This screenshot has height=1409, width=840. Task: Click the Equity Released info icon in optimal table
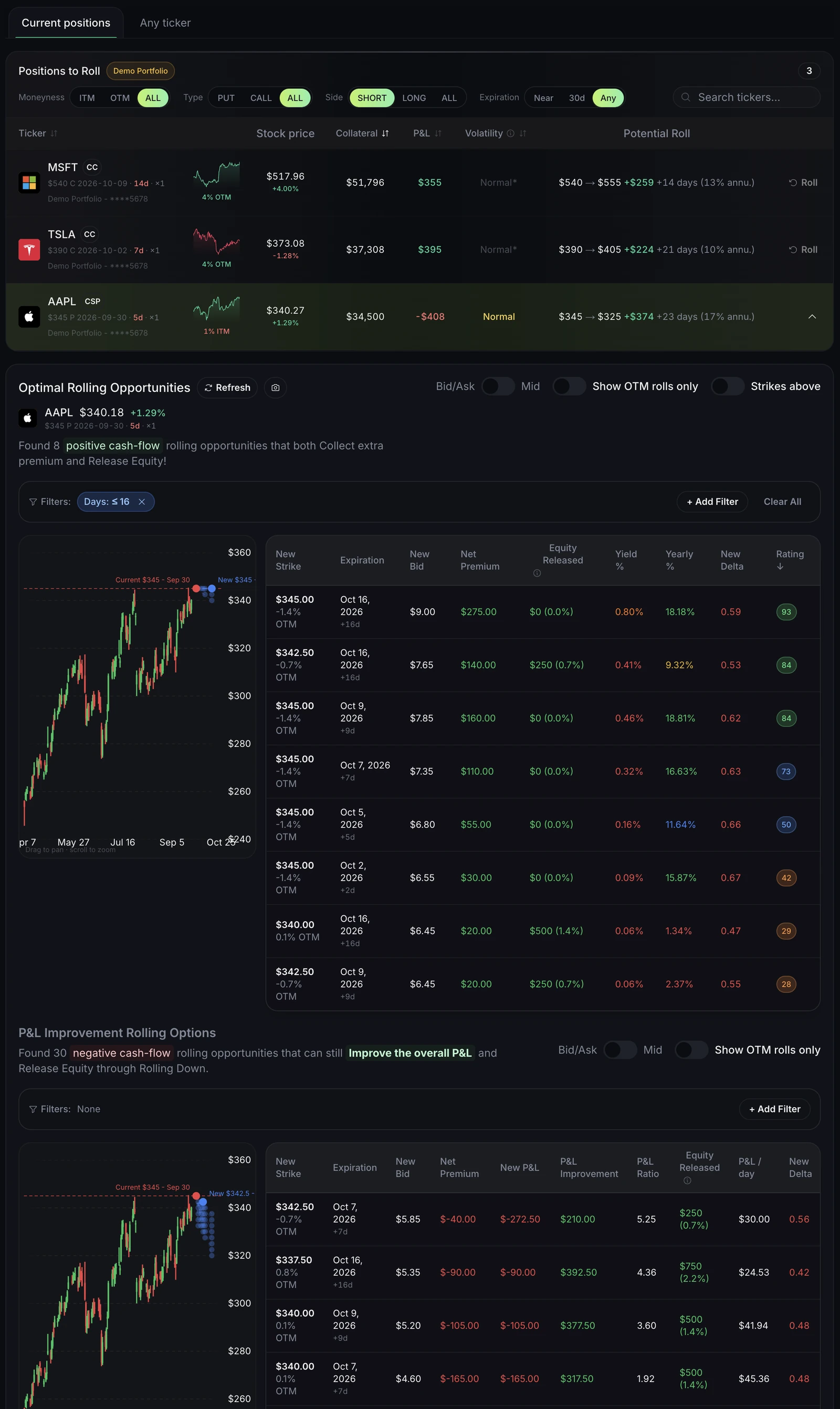[x=537, y=573]
